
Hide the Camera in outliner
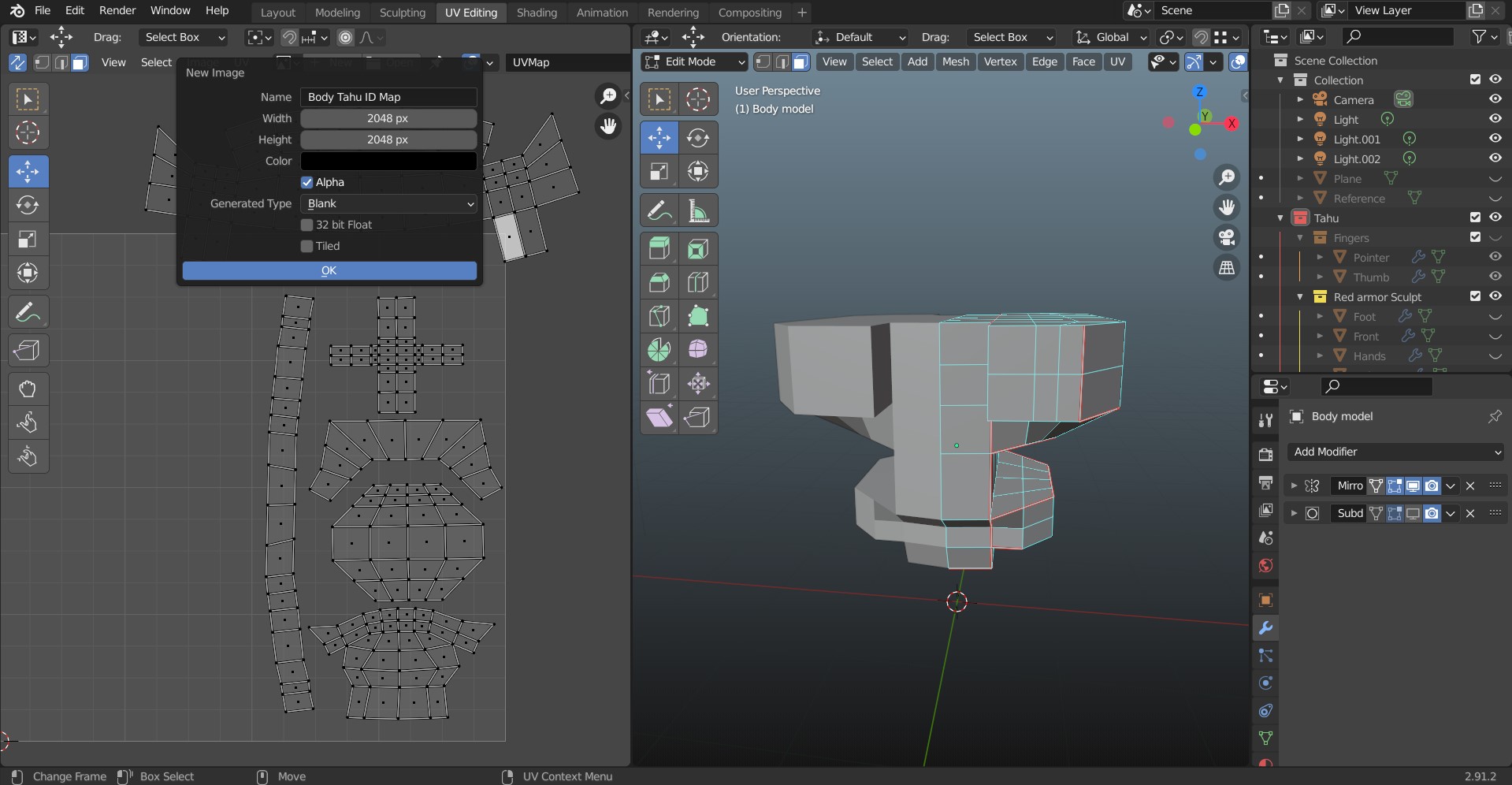pos(1495,99)
